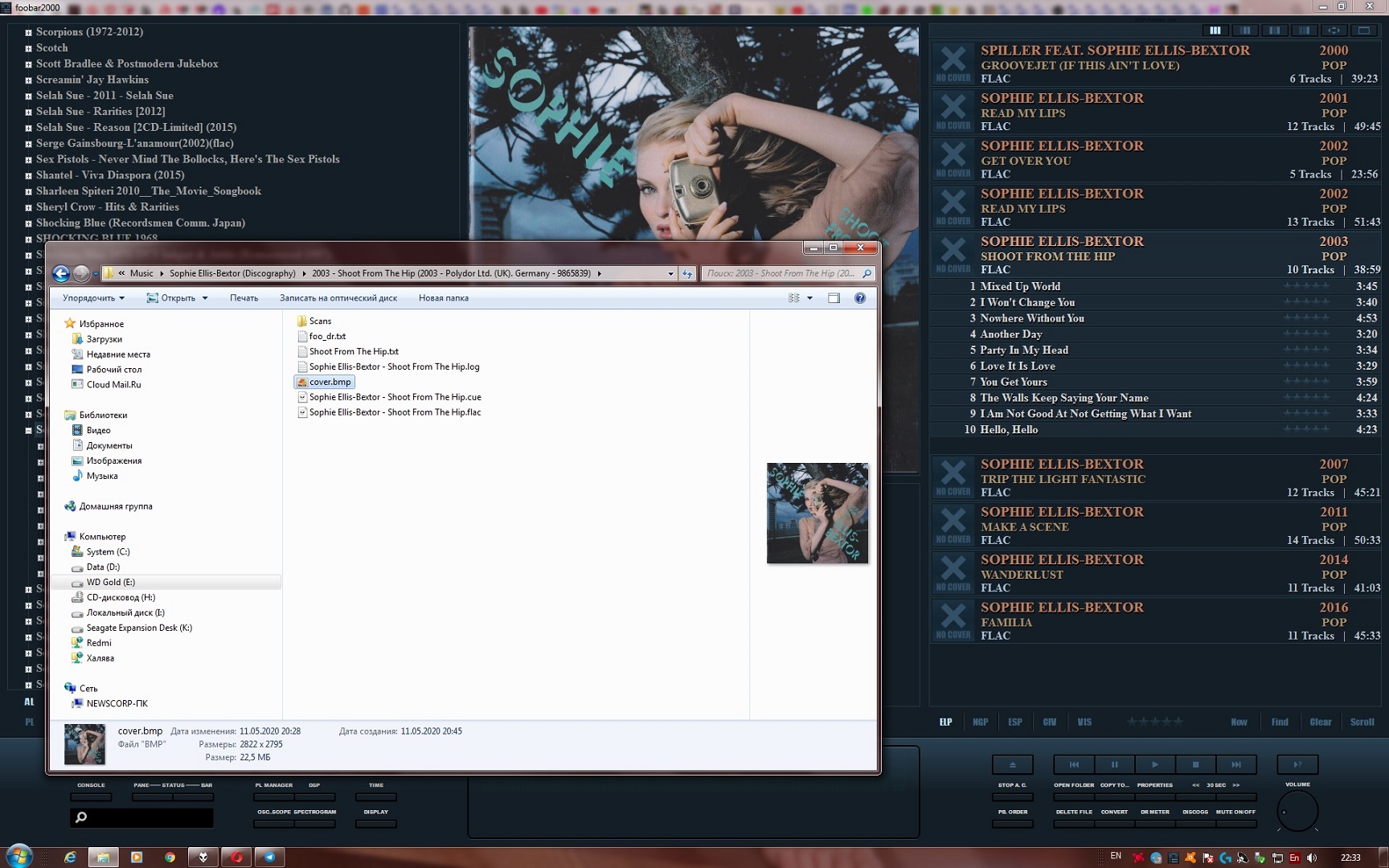Skip to next track with forward icon
This screenshot has width=1389, height=868.
point(1235,764)
